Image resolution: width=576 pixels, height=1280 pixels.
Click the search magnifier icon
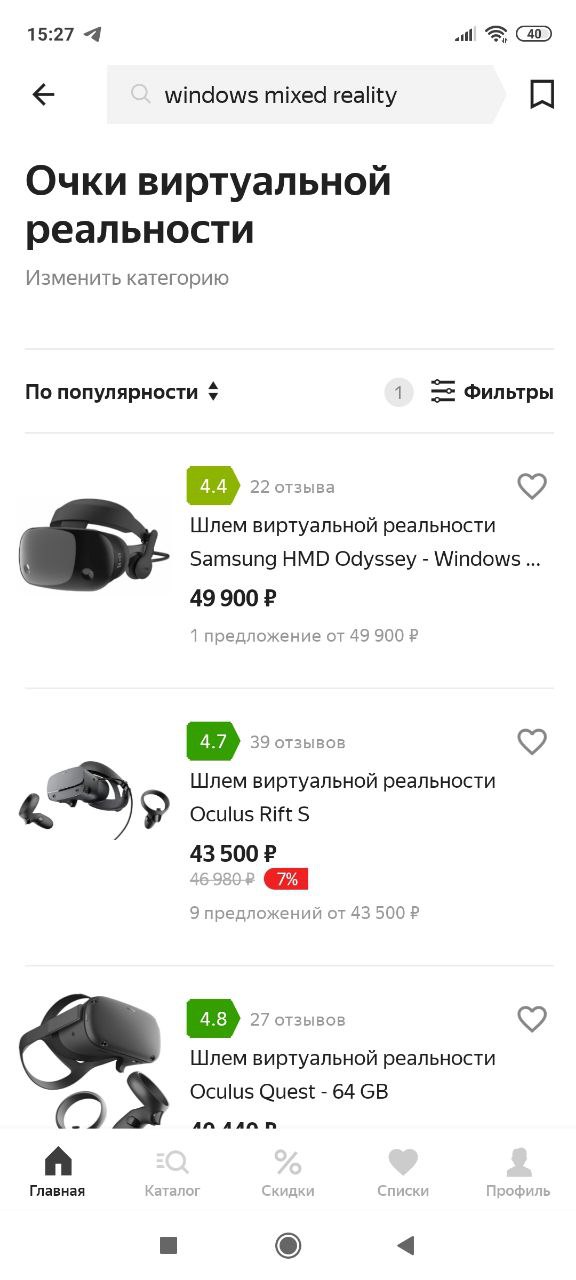[x=142, y=94]
